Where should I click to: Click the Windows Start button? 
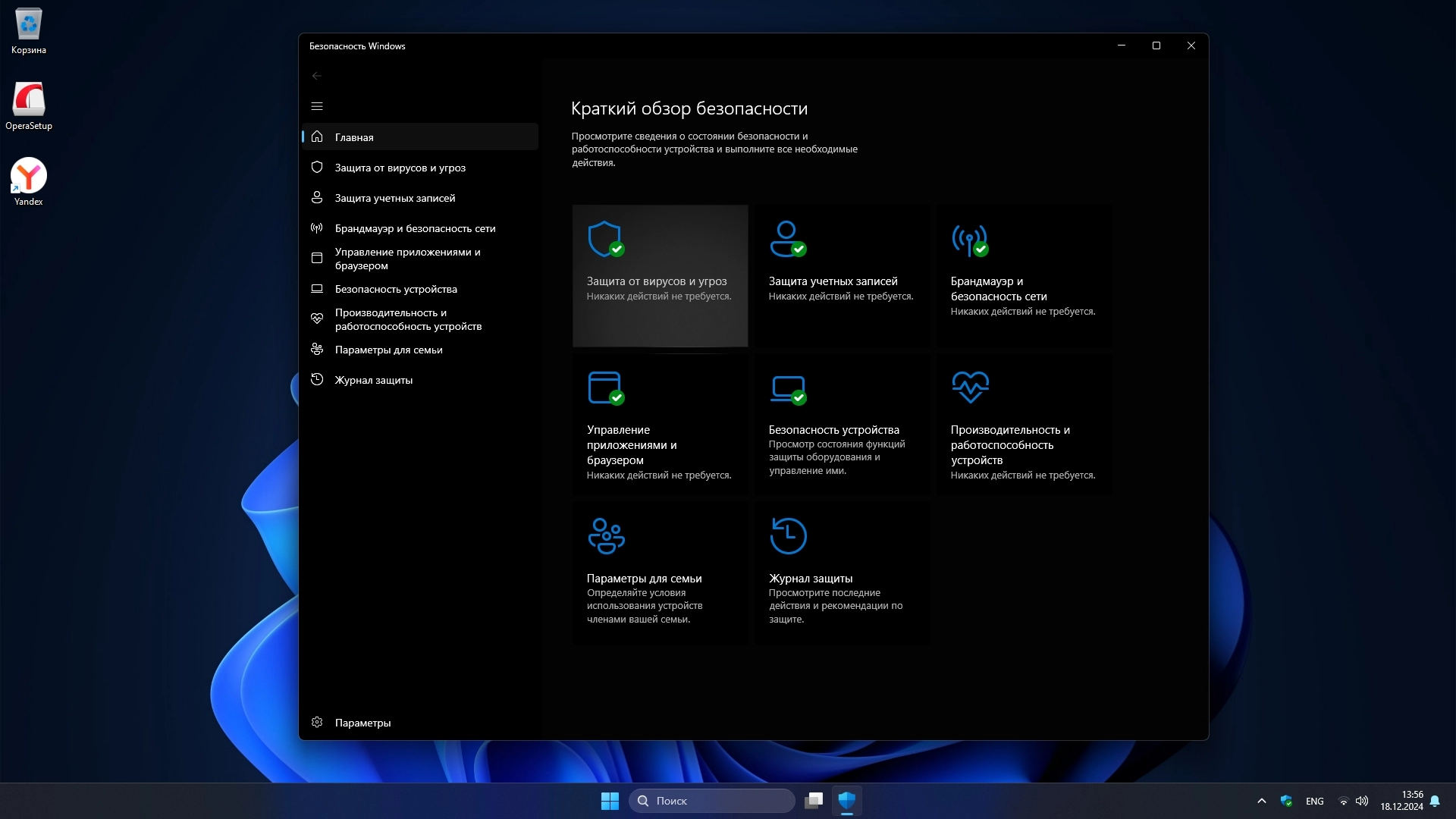(x=610, y=801)
